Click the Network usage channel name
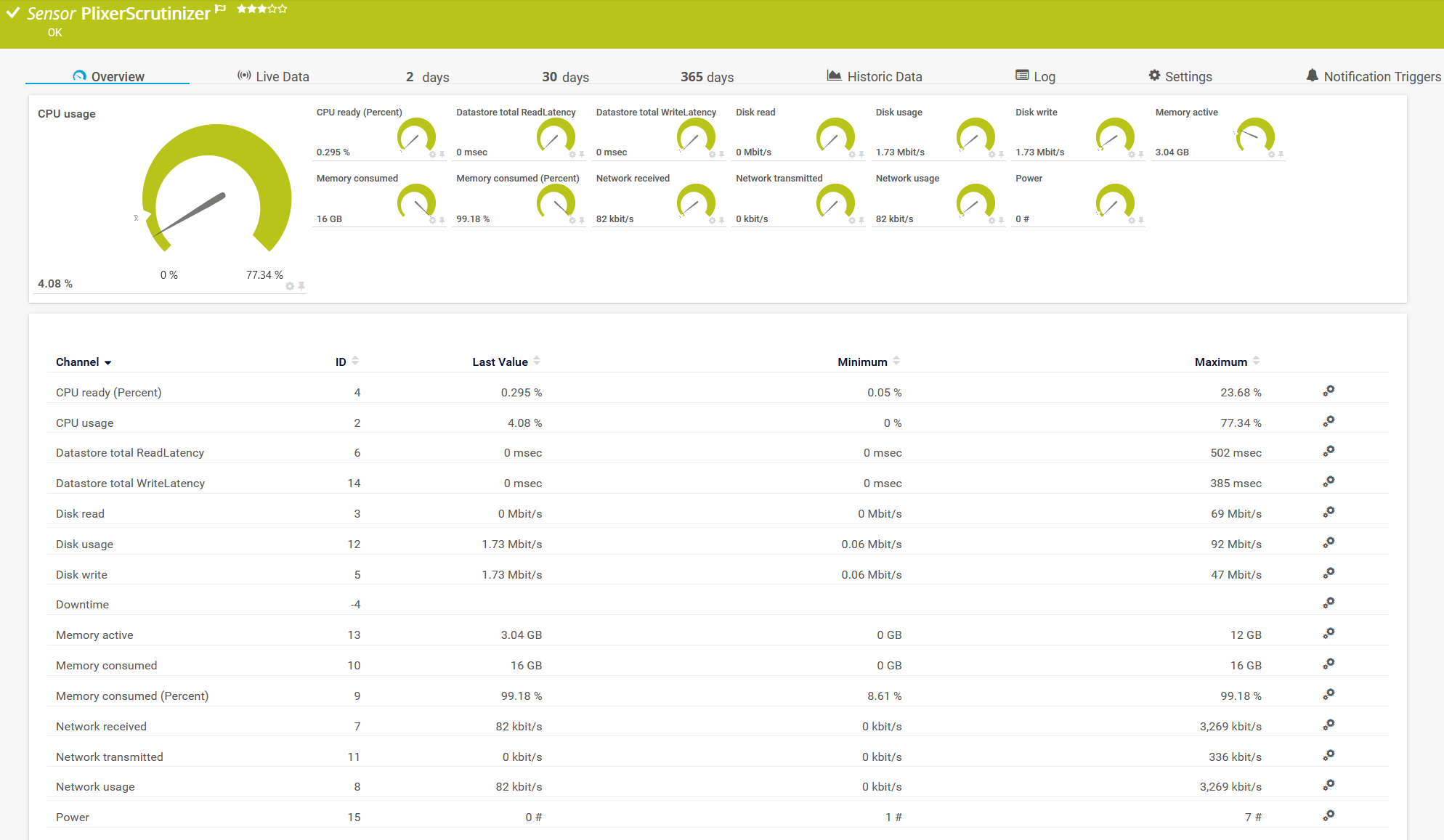The width and height of the screenshot is (1444, 840). coord(95,786)
